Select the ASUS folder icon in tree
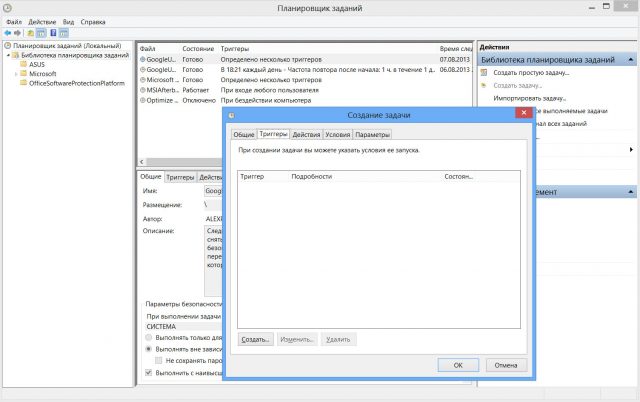 [x=22, y=64]
